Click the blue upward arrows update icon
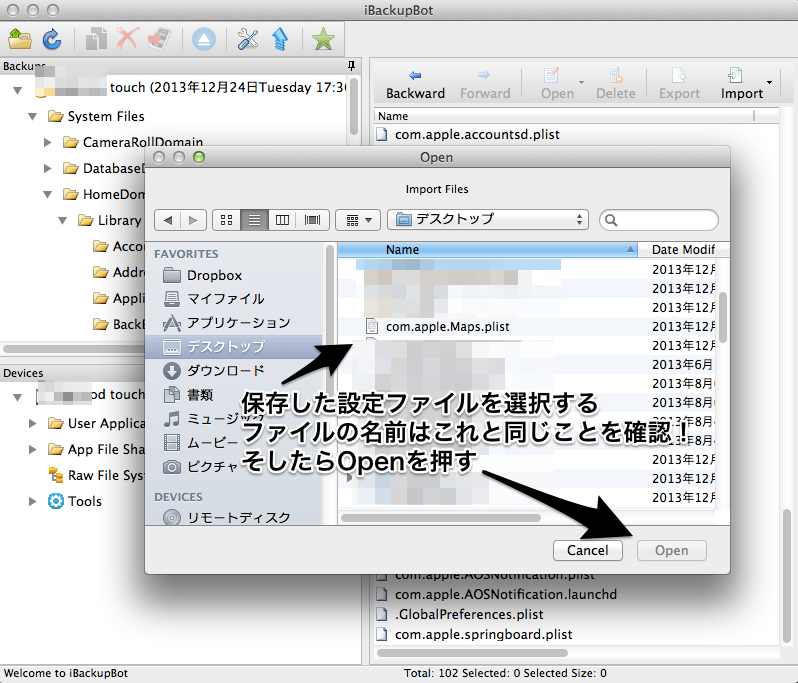The height and width of the screenshot is (683, 798). click(x=279, y=39)
